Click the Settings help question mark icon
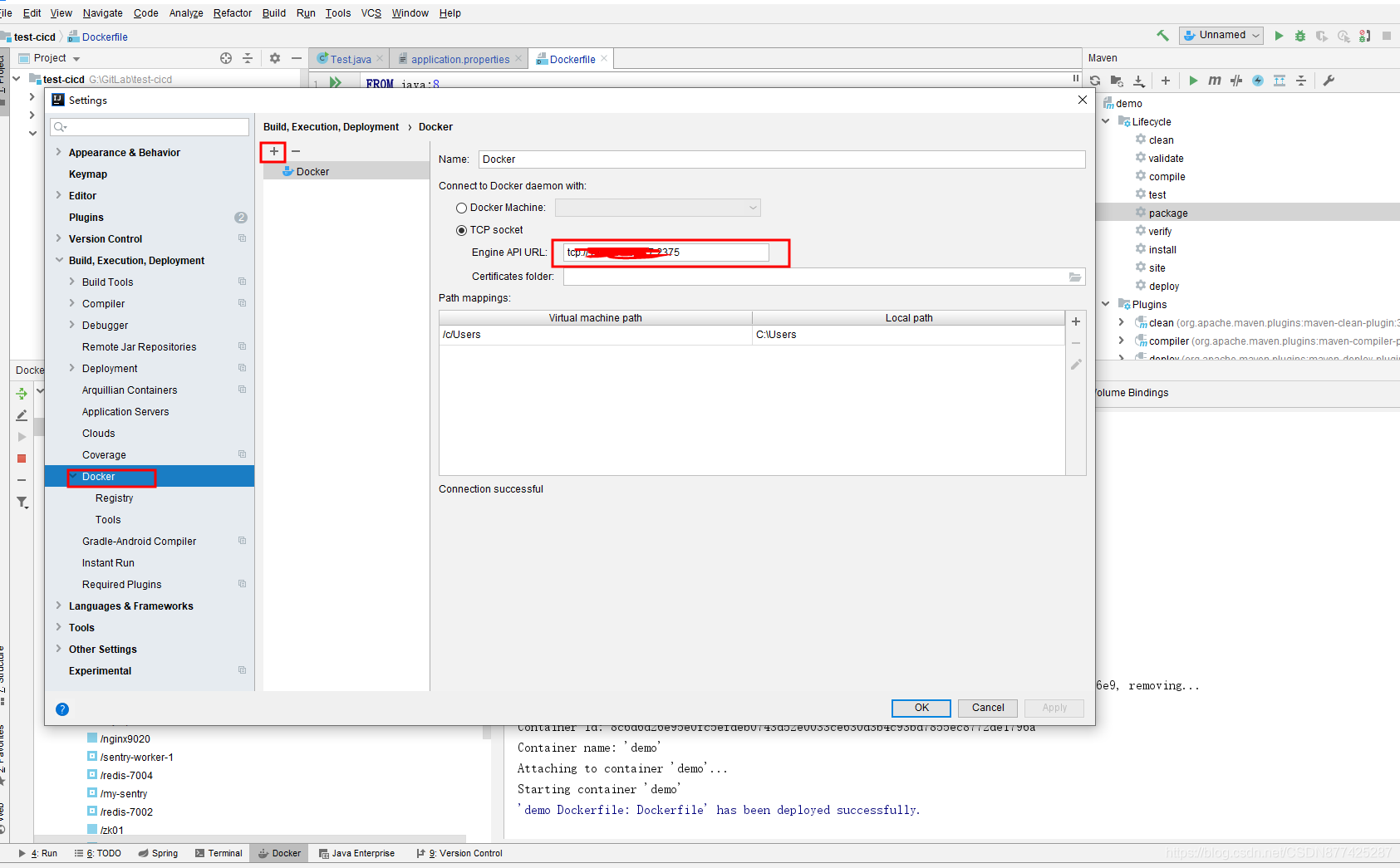This screenshot has height=868, width=1400. (62, 709)
